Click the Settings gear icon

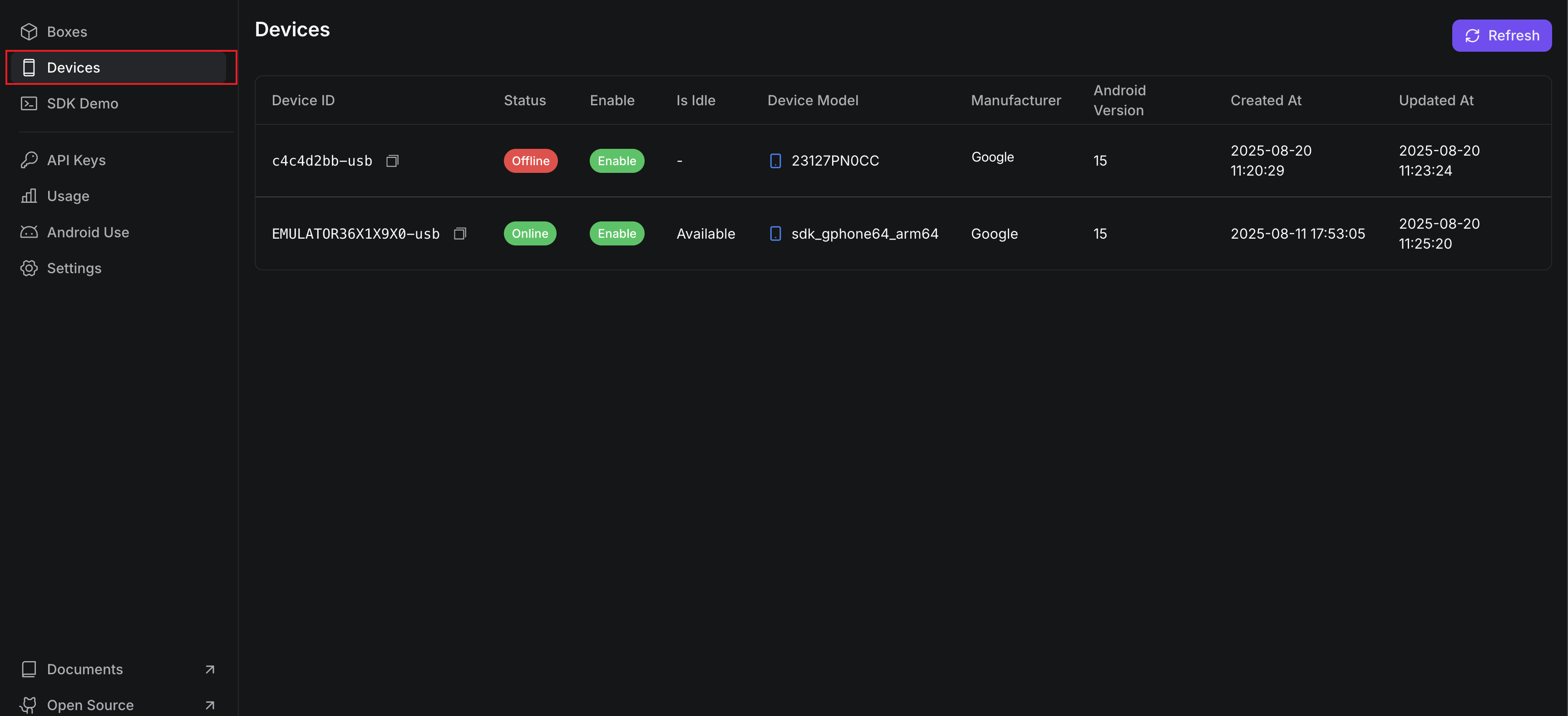pyautogui.click(x=29, y=268)
